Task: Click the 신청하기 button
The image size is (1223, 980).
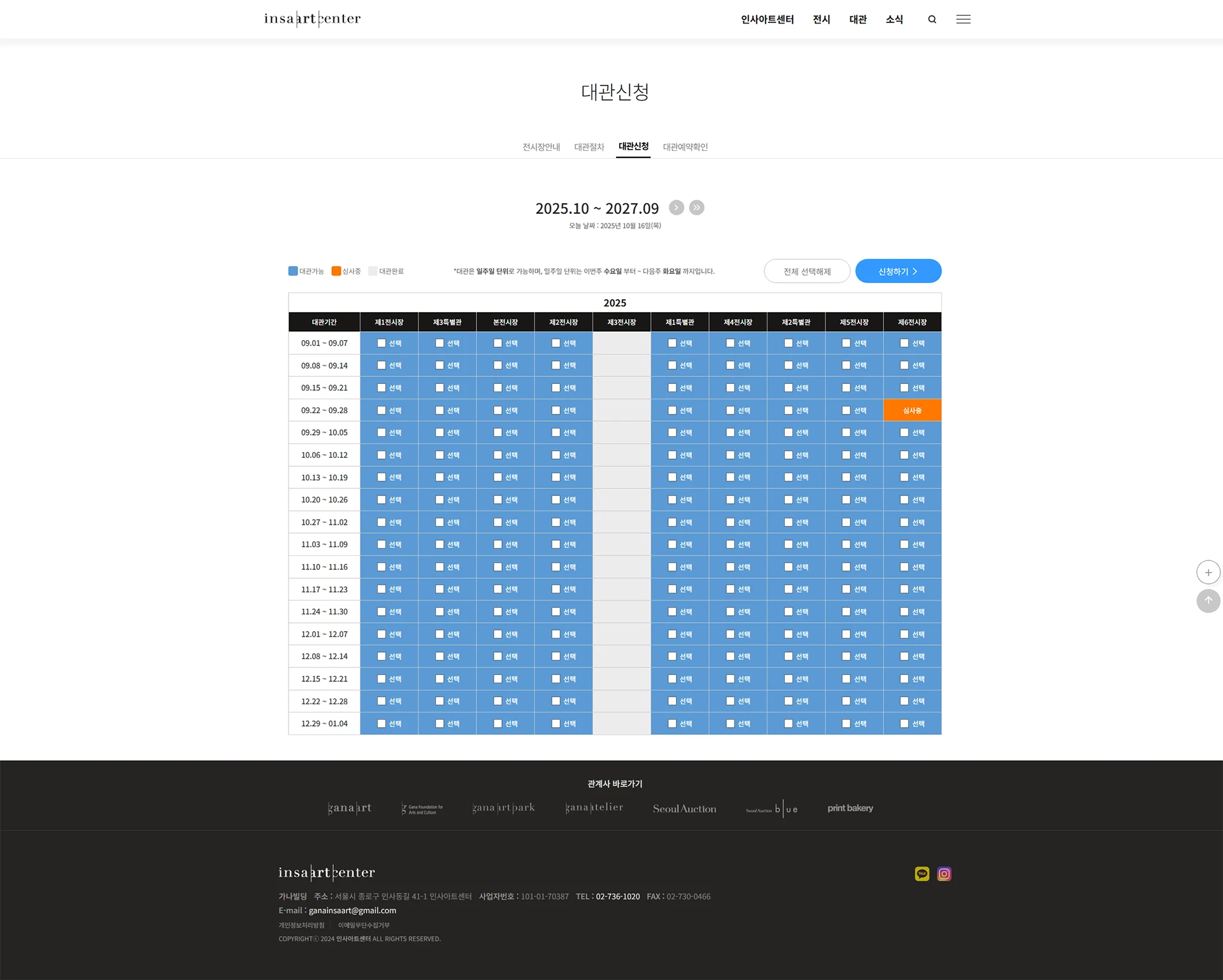Action: coord(898,271)
